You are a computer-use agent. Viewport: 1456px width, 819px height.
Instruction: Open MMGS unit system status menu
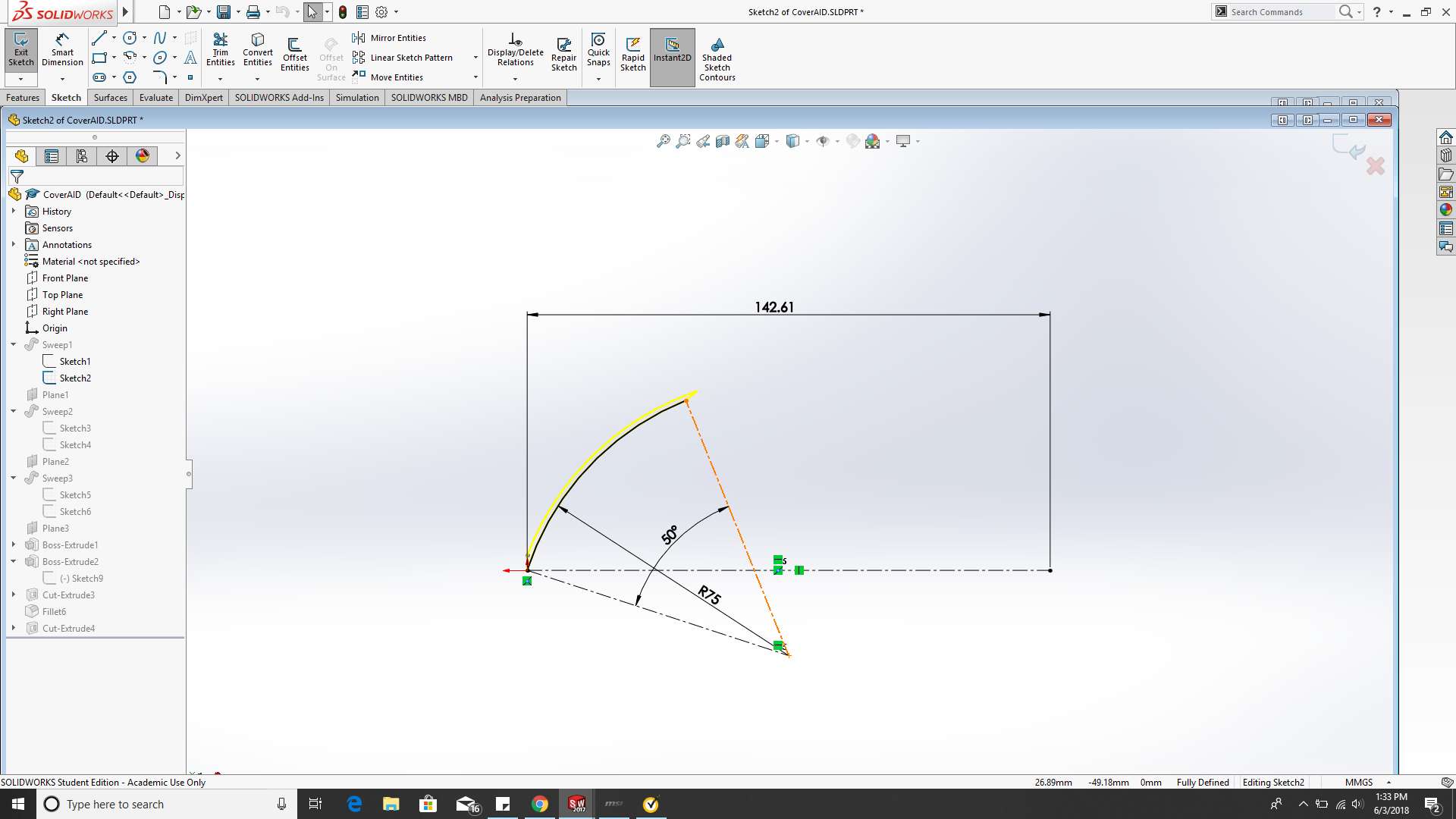coord(1367,783)
